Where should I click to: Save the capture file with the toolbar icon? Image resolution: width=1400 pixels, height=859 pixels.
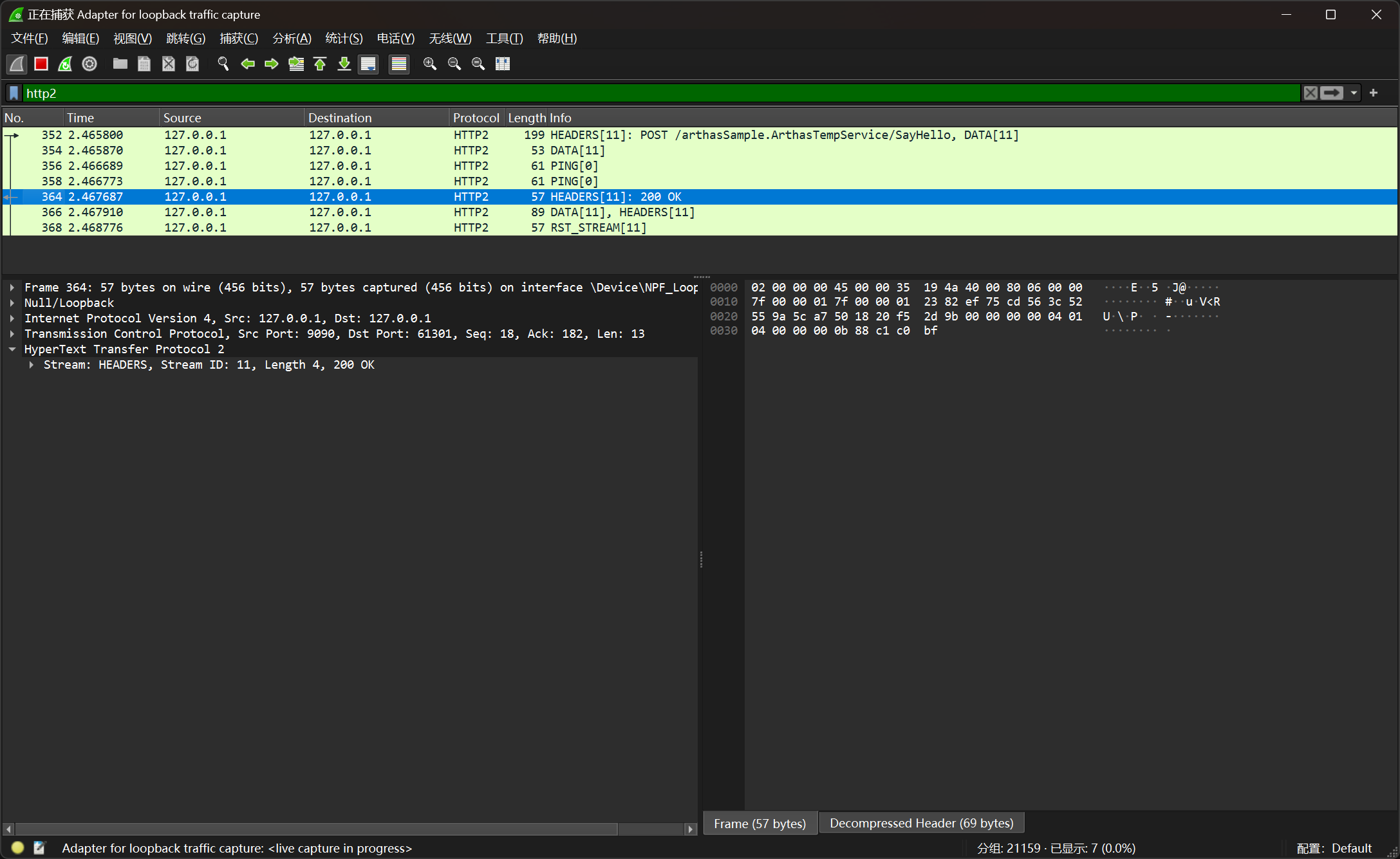click(144, 64)
